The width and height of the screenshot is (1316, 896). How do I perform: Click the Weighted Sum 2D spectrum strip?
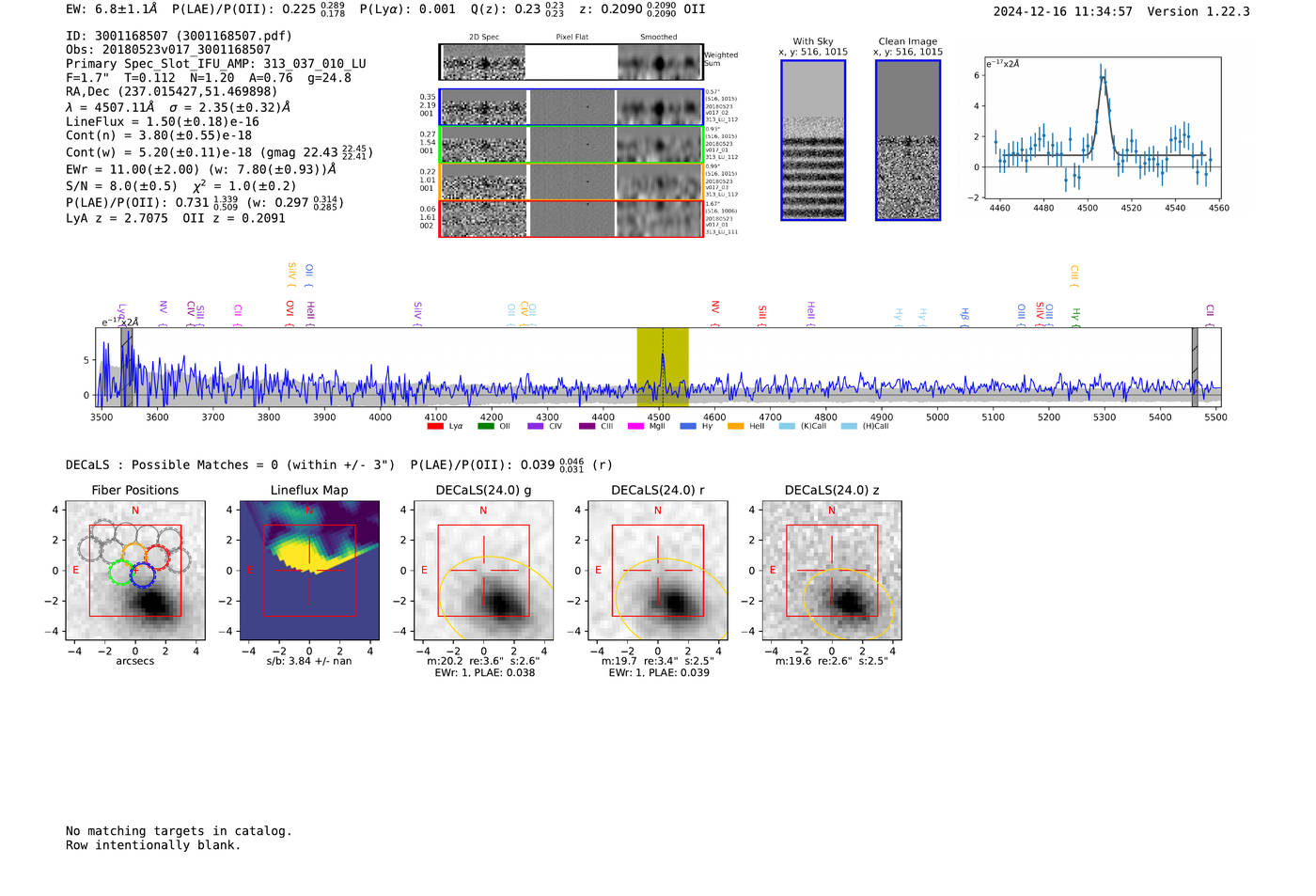click(x=571, y=62)
